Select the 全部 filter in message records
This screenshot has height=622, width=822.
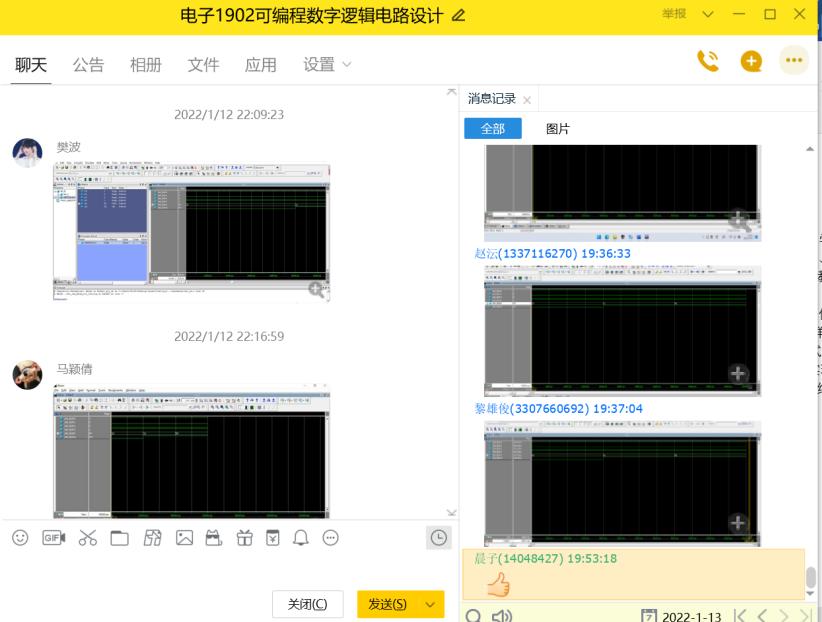[492, 129]
